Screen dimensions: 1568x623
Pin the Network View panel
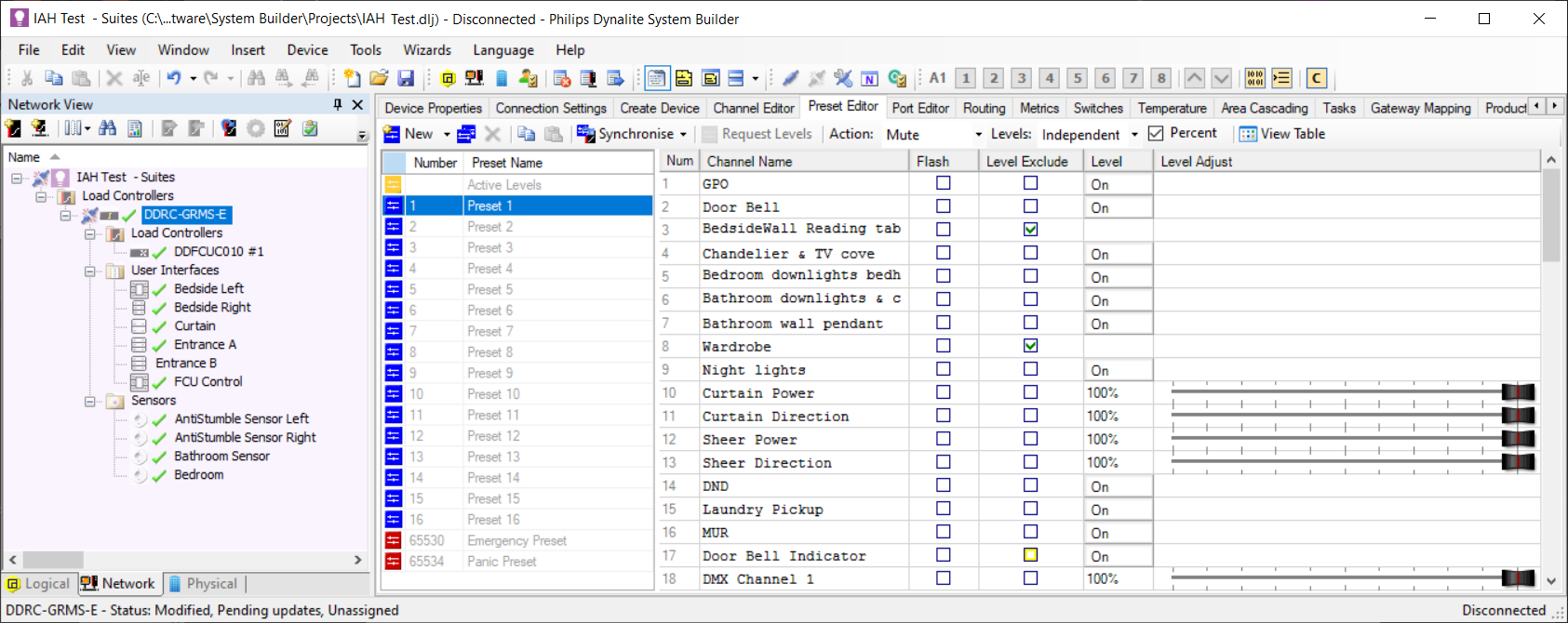tap(338, 104)
